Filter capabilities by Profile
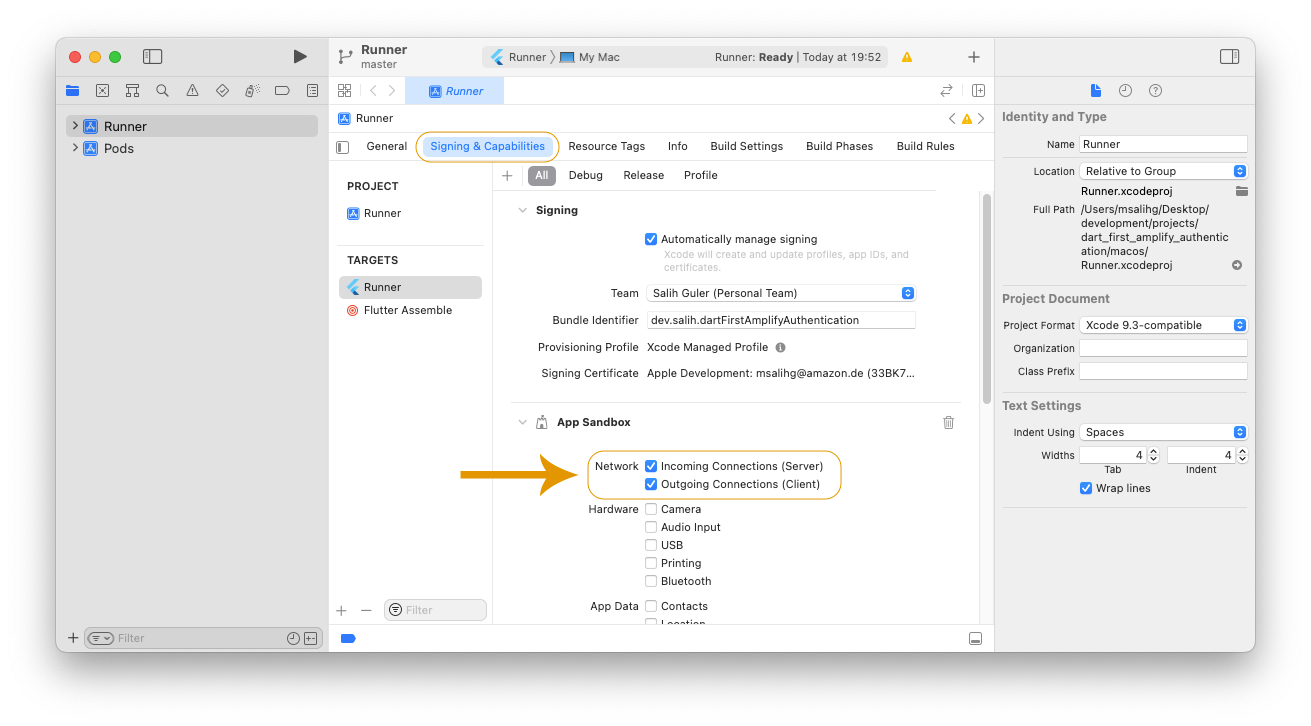 [701, 175]
